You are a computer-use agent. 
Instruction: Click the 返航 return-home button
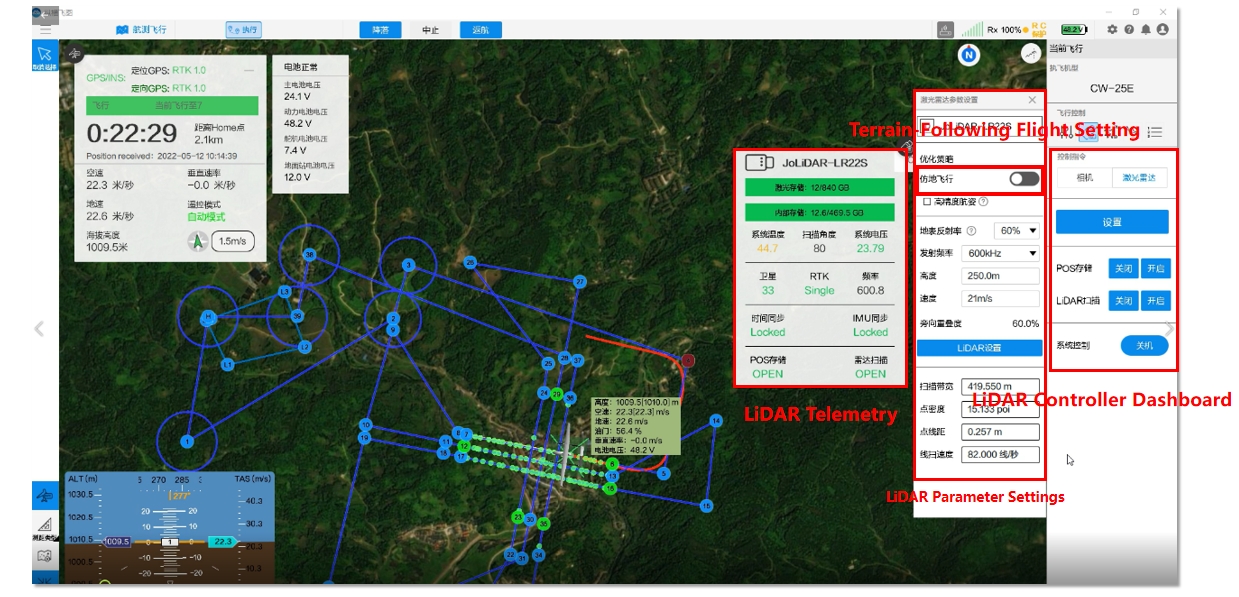click(481, 30)
